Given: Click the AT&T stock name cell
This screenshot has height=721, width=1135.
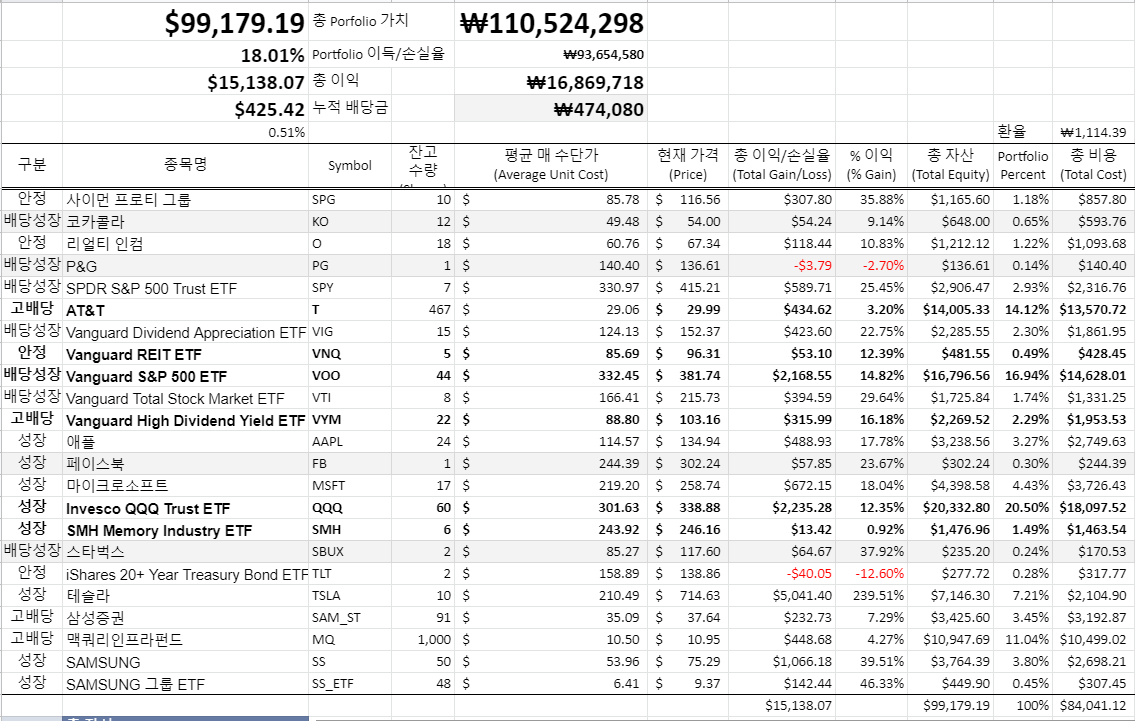Looking at the screenshot, I should (185, 310).
